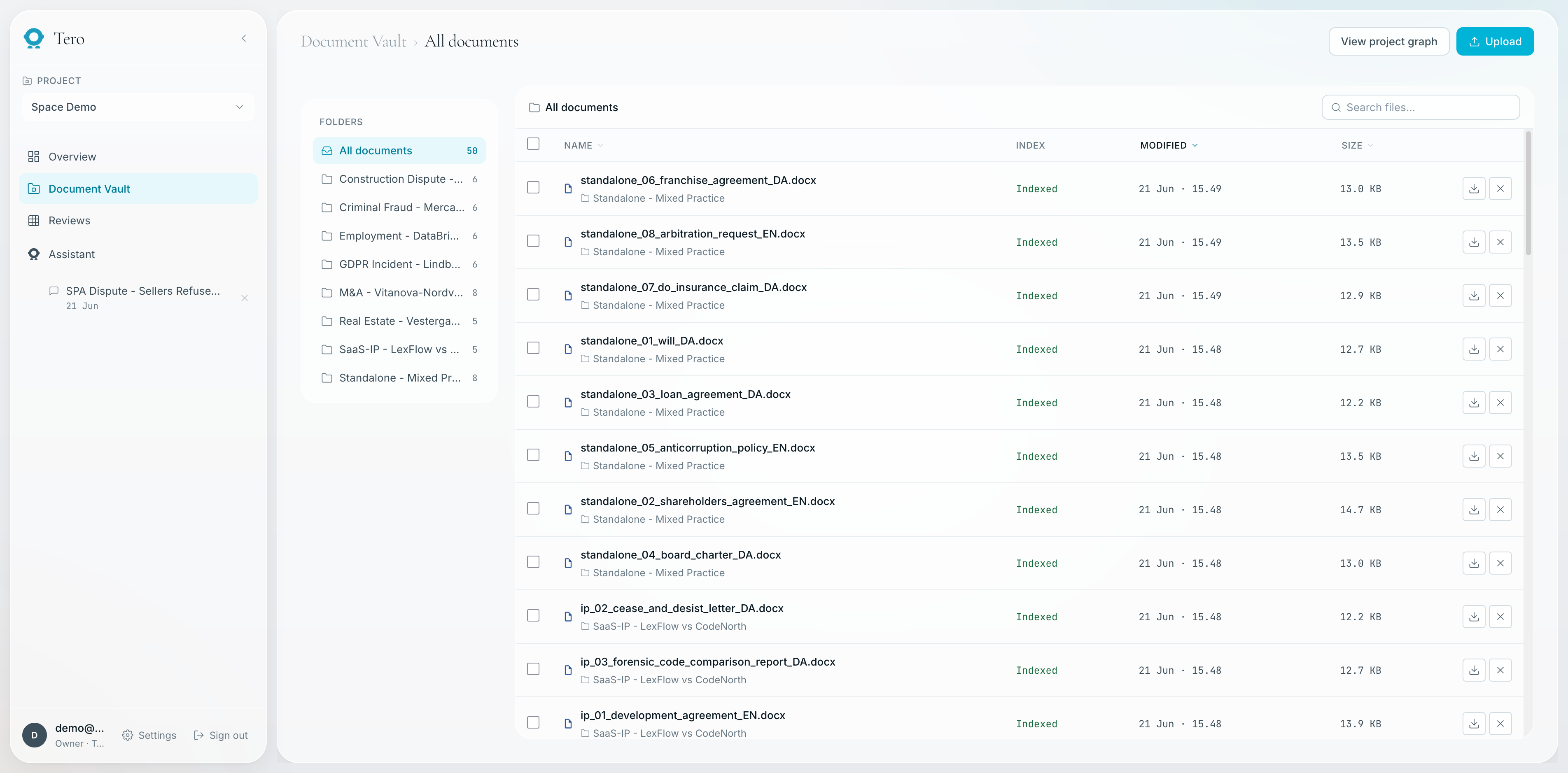Download ip_01_development_agreement_EN.docx
This screenshot has width=1568, height=773.
(1474, 724)
